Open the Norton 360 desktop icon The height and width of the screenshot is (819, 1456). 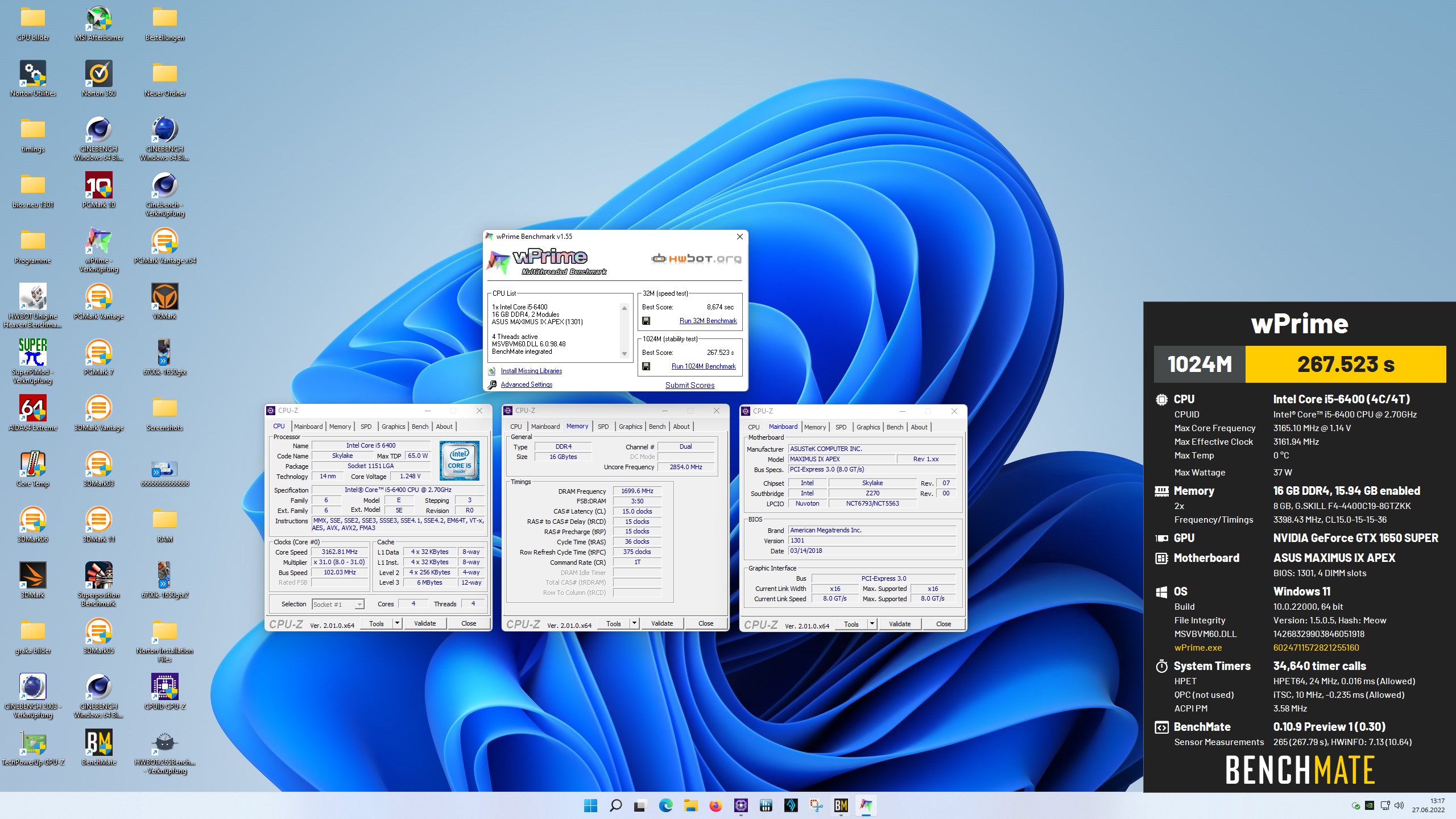pos(98,80)
